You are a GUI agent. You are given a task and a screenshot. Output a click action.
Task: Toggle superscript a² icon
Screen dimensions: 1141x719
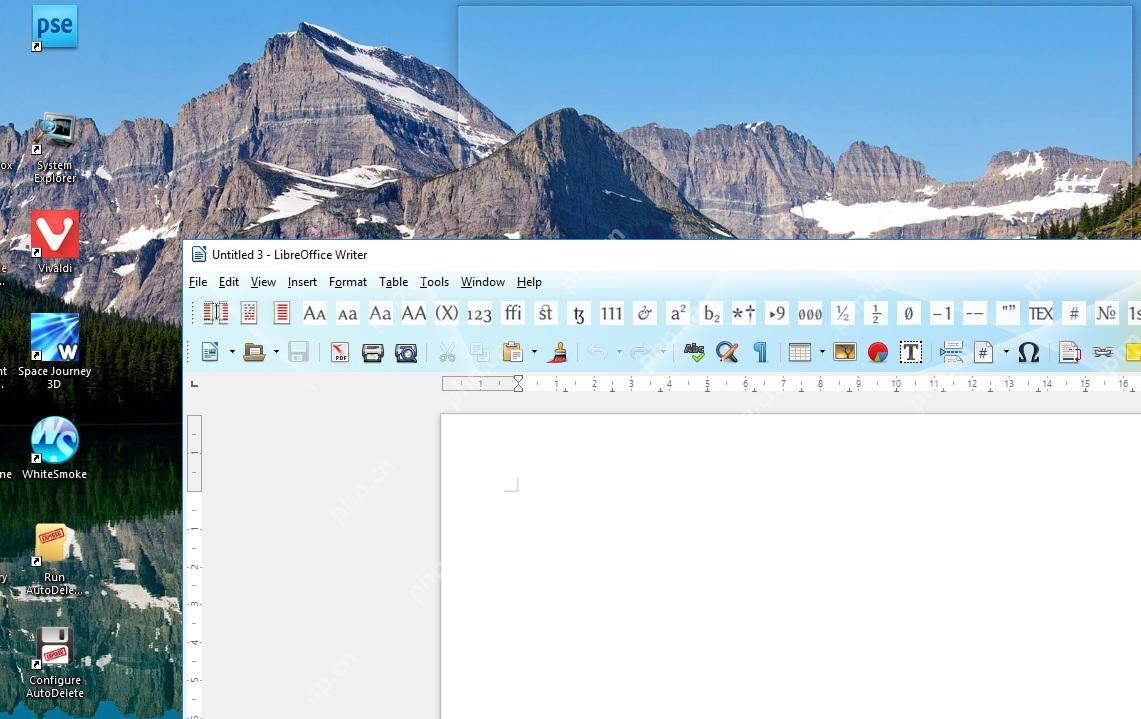click(x=678, y=313)
